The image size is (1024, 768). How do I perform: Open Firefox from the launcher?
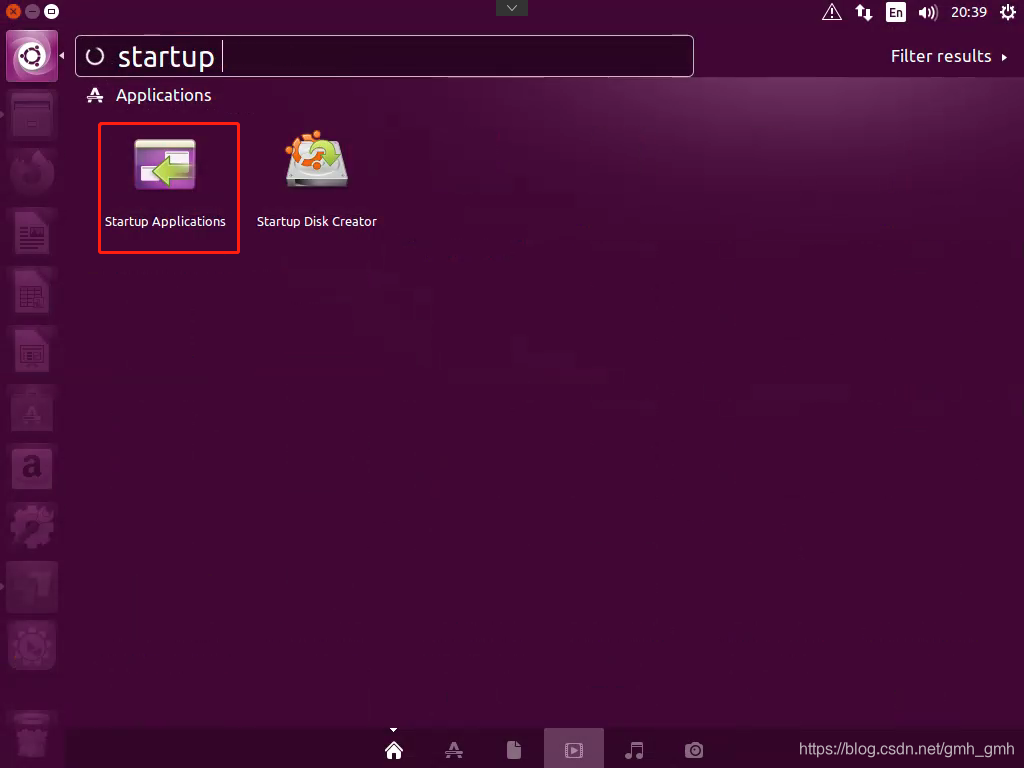pyautogui.click(x=31, y=171)
